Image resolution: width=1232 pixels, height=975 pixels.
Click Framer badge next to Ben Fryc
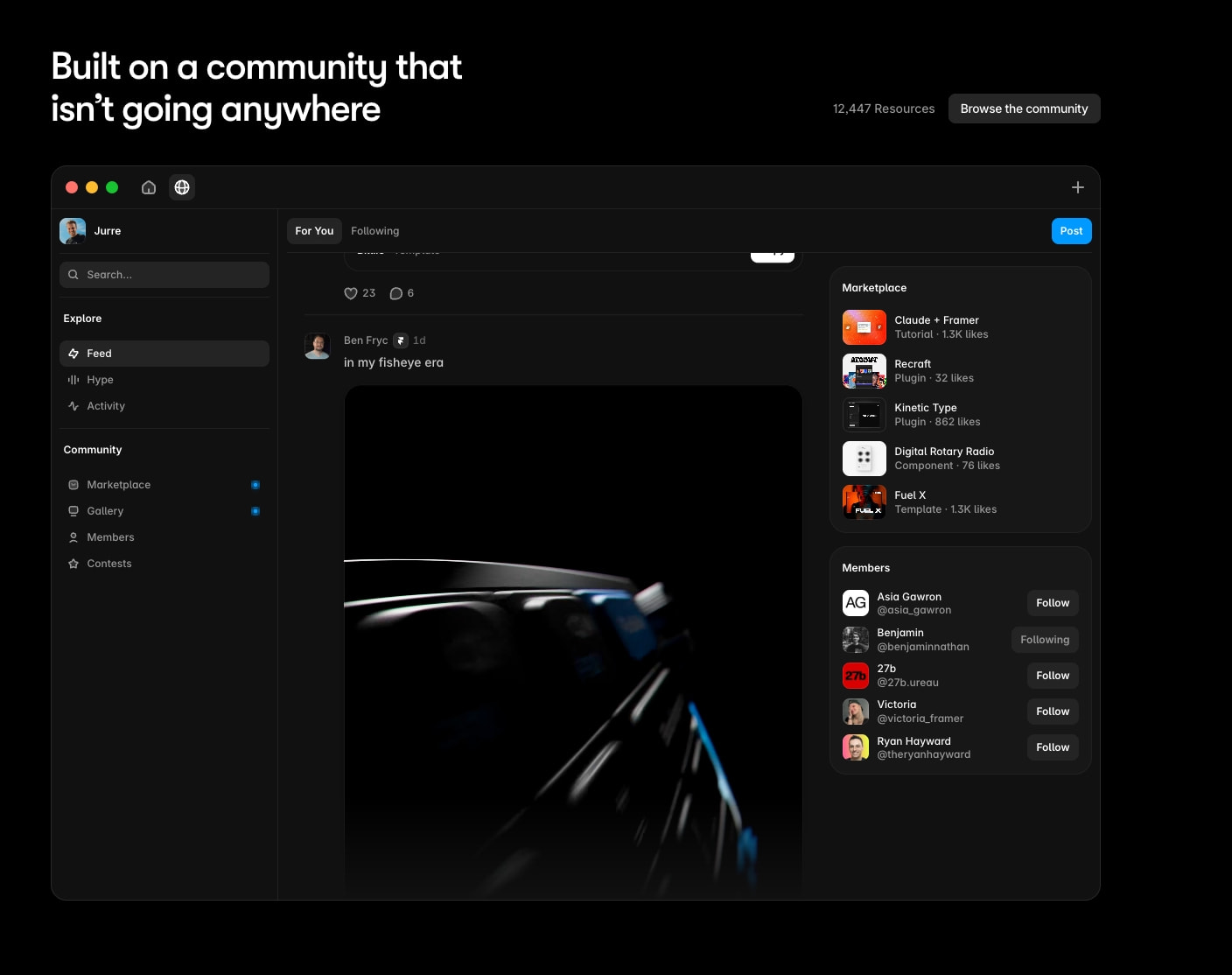[401, 340]
